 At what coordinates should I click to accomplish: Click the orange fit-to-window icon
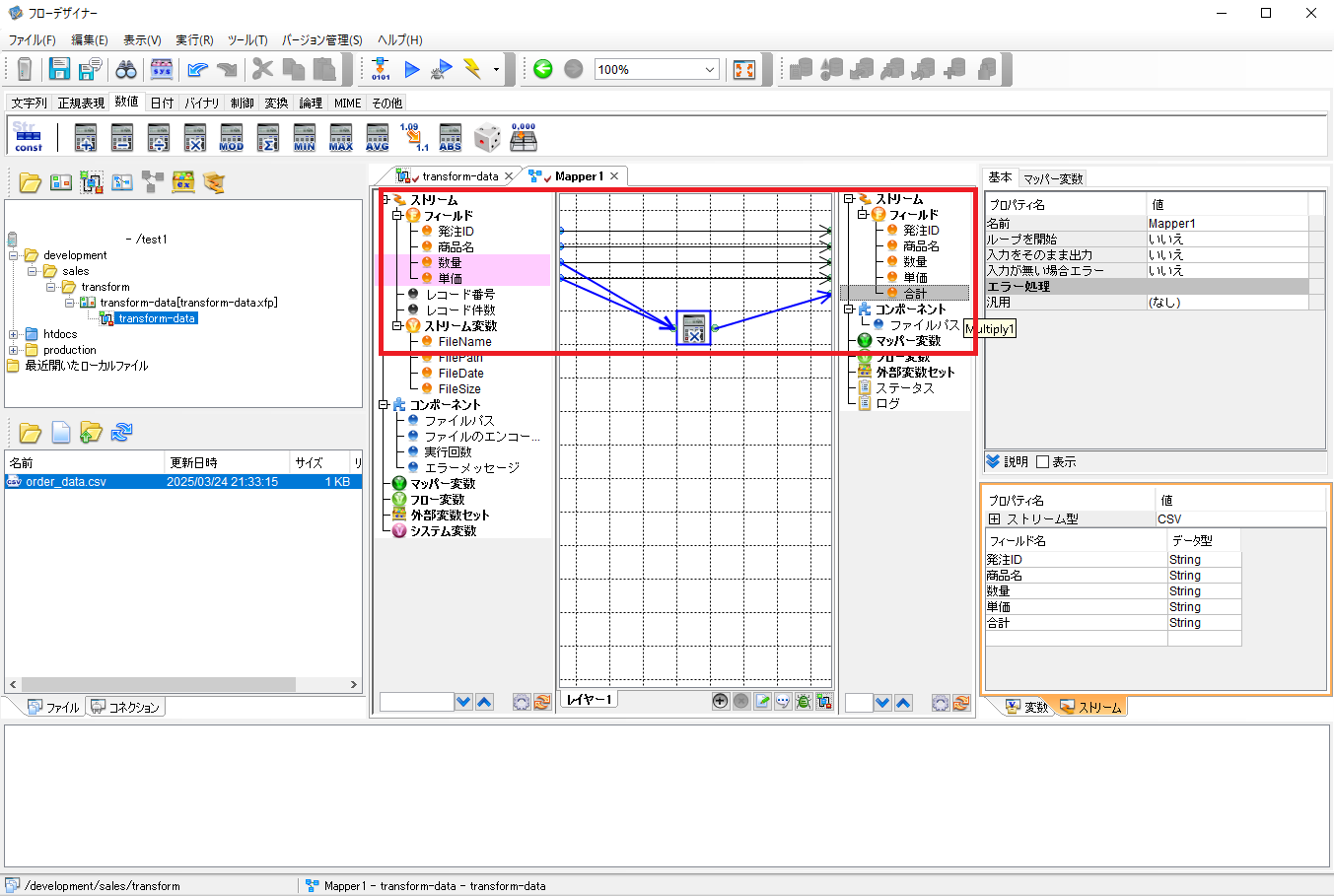(x=744, y=69)
